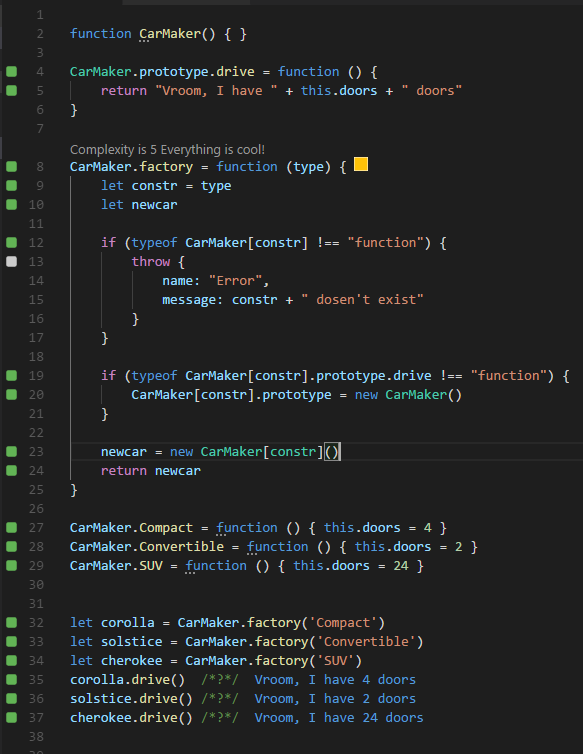Viewport: 583px width, 754px height.
Task: Click the green coverage marker on line 8
Action: tap(12, 167)
